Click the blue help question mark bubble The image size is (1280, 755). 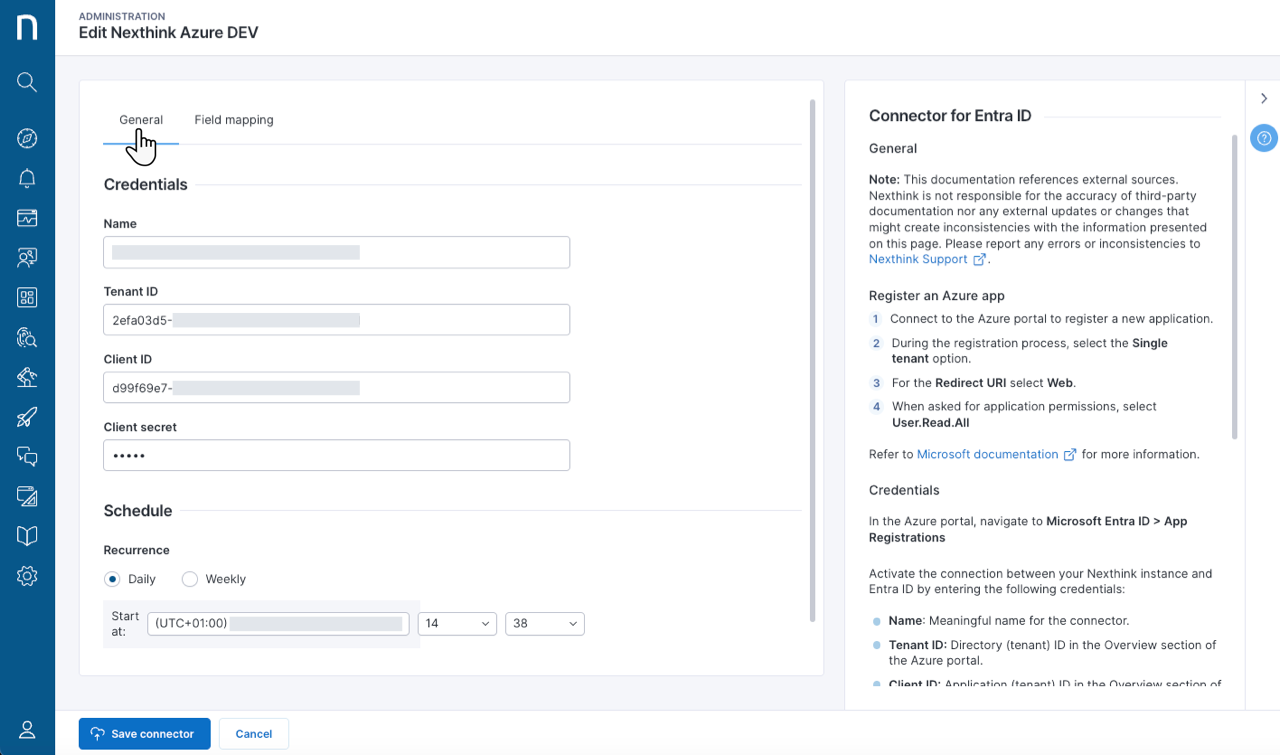1263,138
